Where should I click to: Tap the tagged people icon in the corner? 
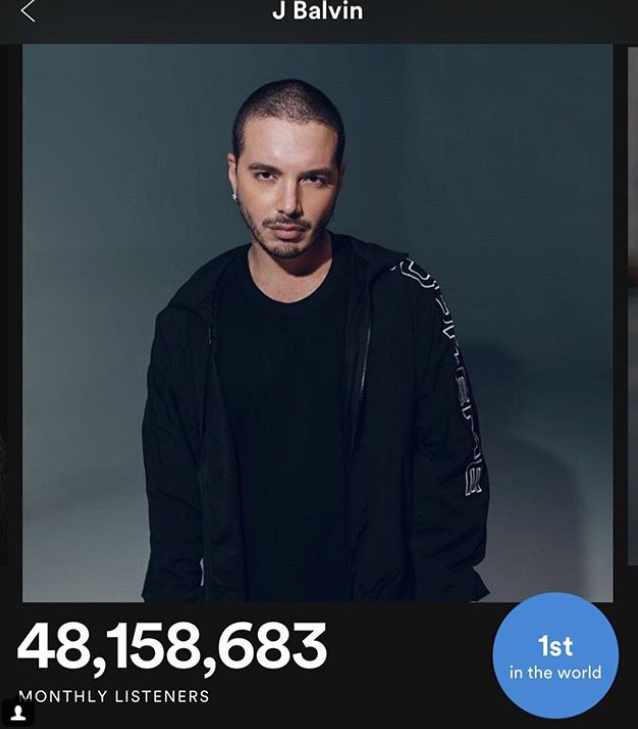(18, 713)
